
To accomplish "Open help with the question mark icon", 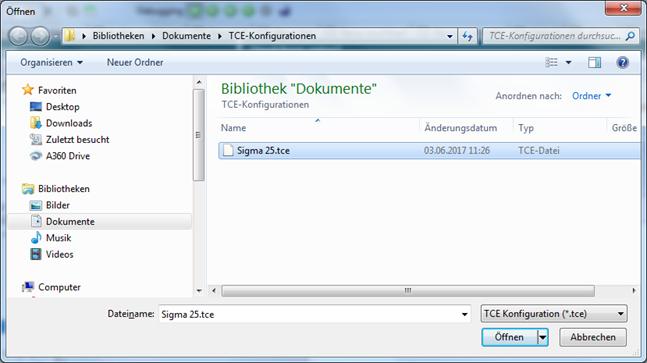I will (x=622, y=62).
